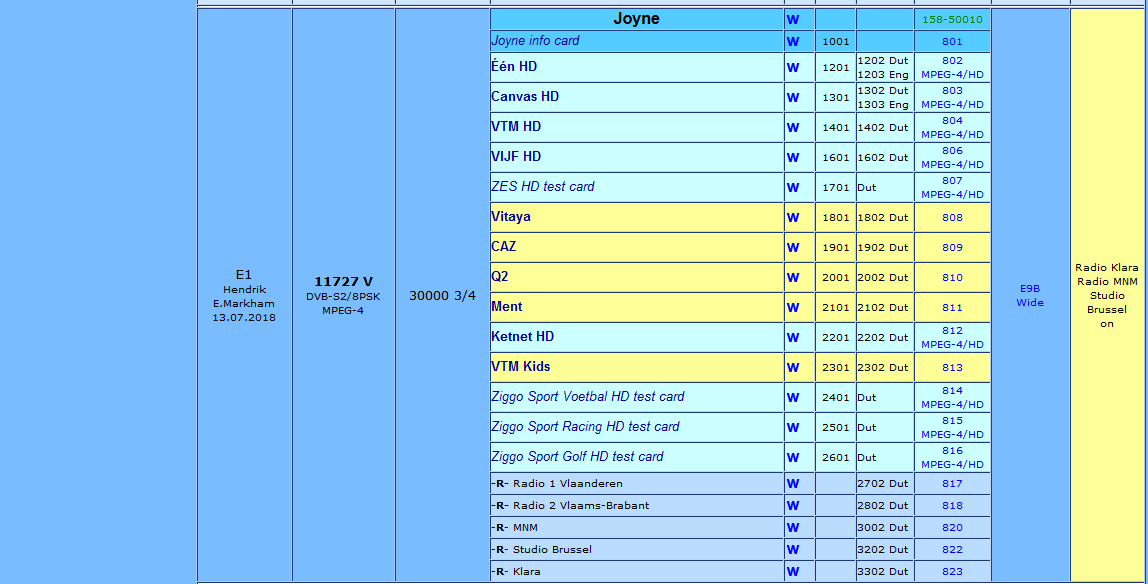The width and height of the screenshot is (1148, 584).
Task: Select the 30000 3/4 symbol rate text
Action: click(442, 296)
